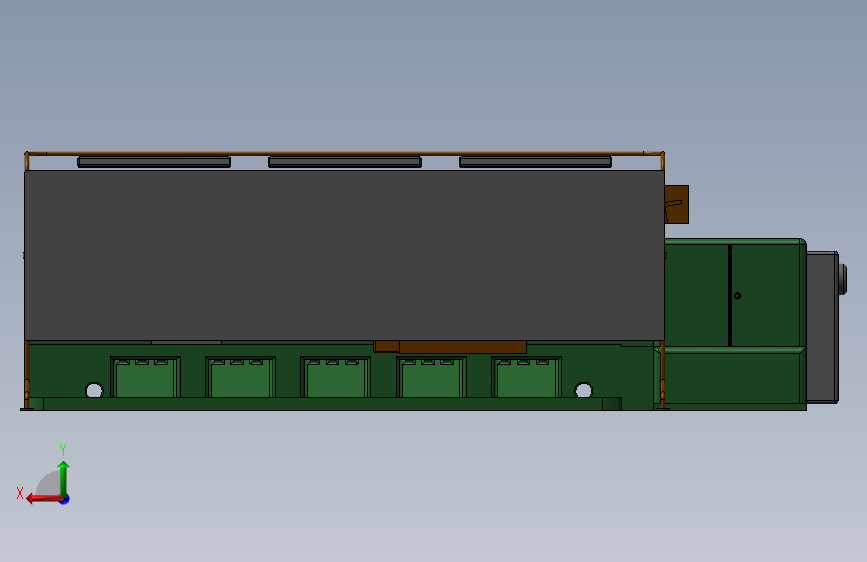
Task: Select the brown strip under the gray panel
Action: (x=450, y=347)
